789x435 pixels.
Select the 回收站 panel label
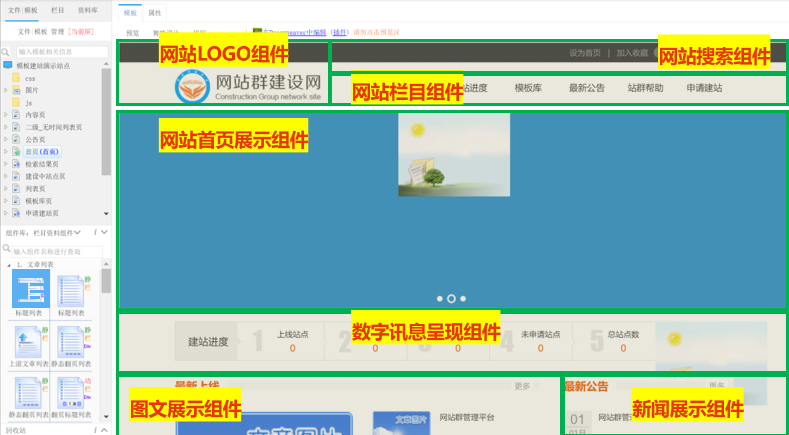16,430
